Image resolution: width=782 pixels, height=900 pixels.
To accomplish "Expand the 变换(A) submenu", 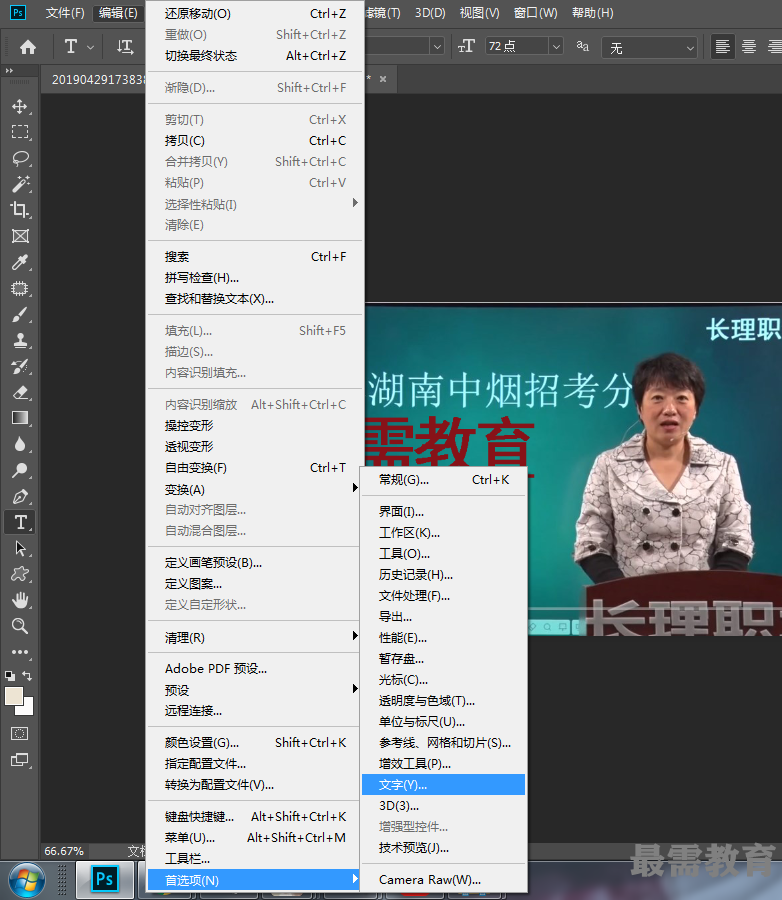I will [x=255, y=489].
